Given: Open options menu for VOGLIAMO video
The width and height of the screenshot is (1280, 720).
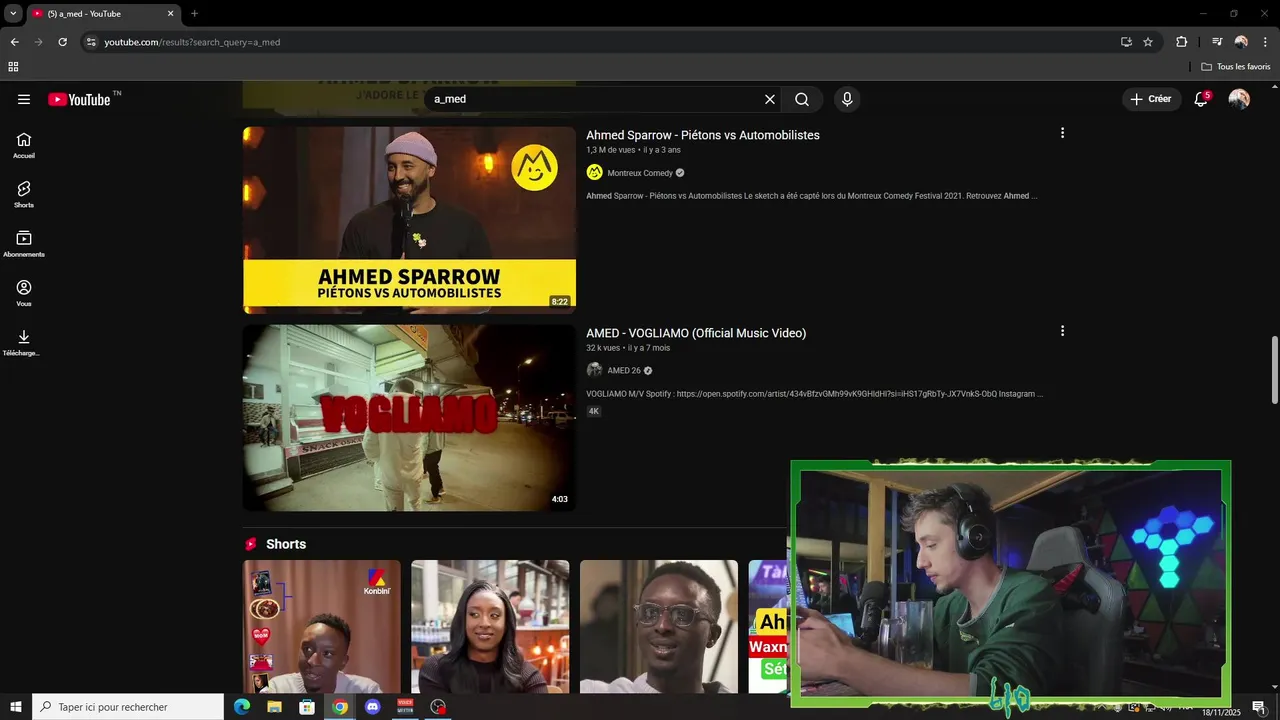Looking at the screenshot, I should tap(1062, 331).
